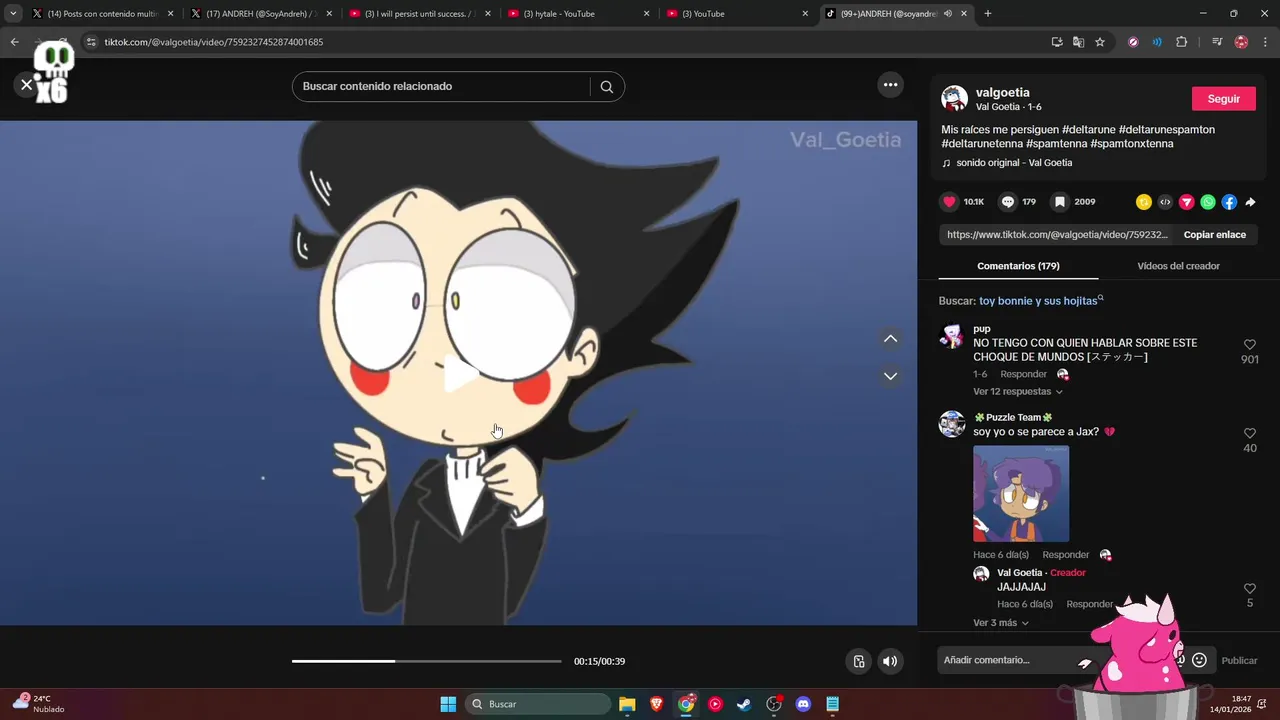Open the three-dot more options menu on video
The image size is (1280, 720).
pyautogui.click(x=890, y=85)
